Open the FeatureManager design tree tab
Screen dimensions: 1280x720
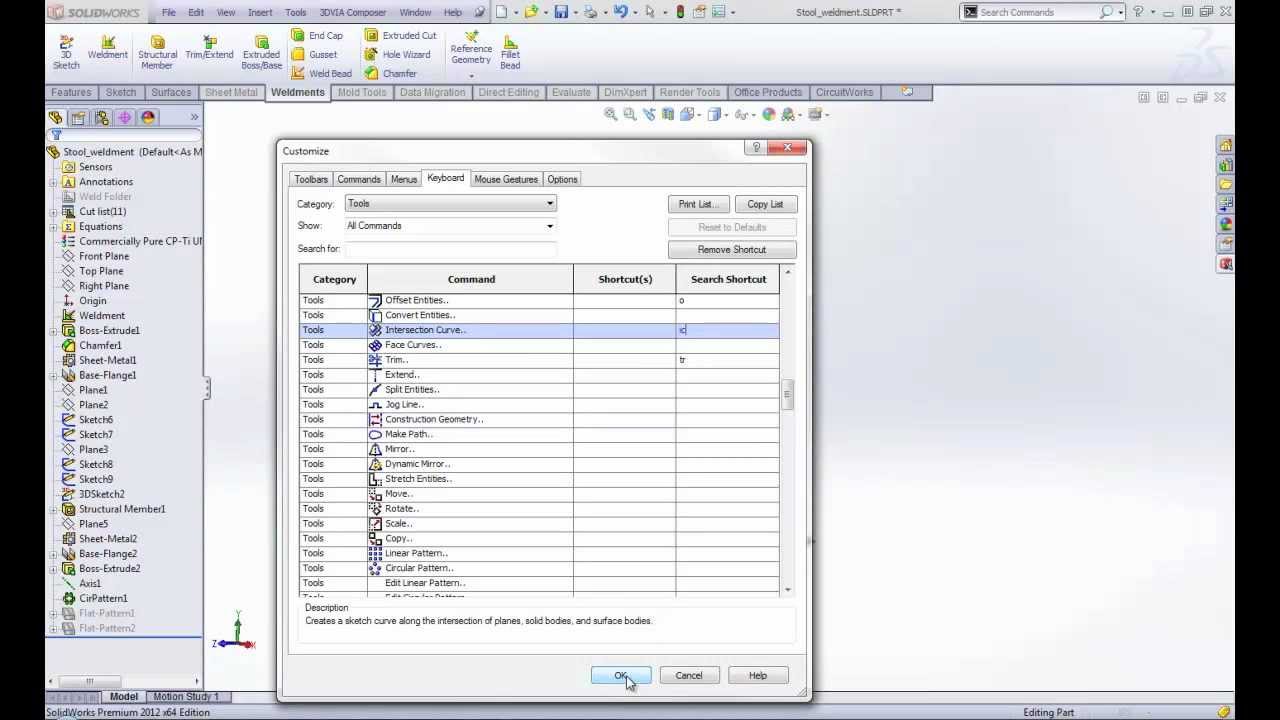(56, 117)
